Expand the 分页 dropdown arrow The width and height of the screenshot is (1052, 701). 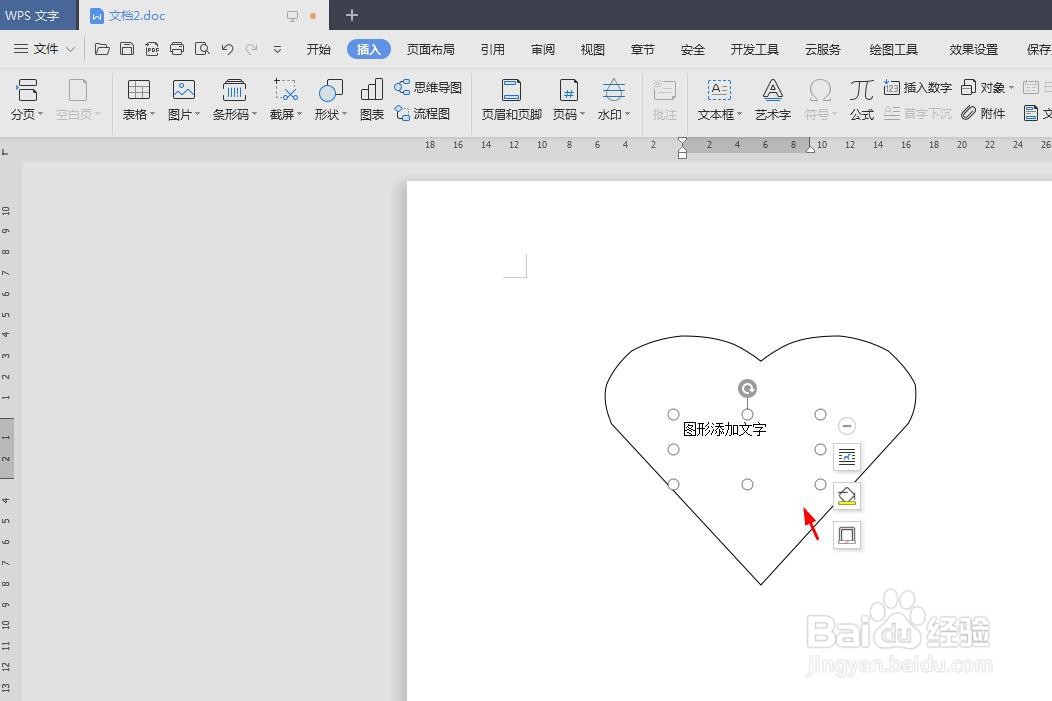(x=40, y=114)
